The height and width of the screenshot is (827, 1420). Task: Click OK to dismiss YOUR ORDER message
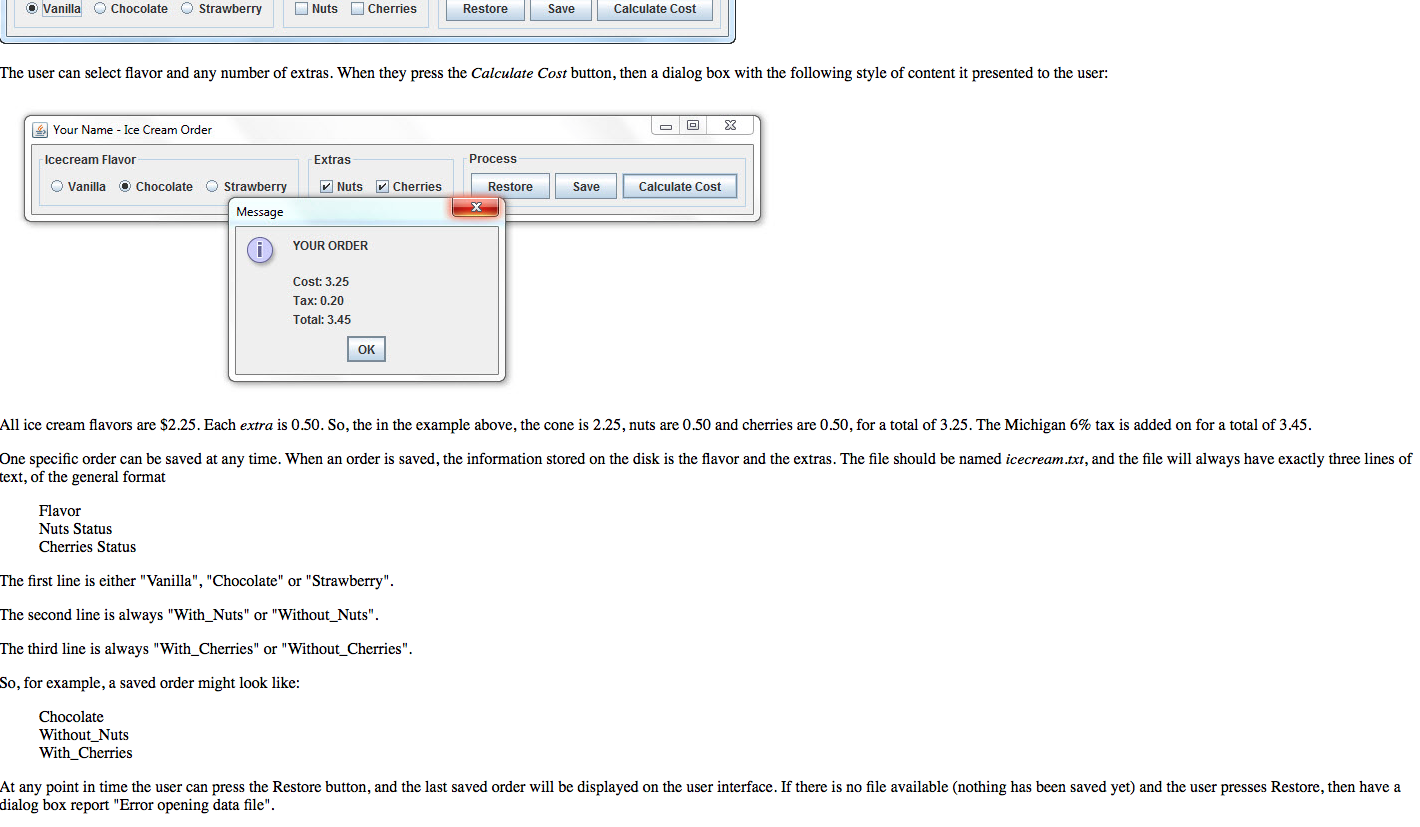(366, 348)
